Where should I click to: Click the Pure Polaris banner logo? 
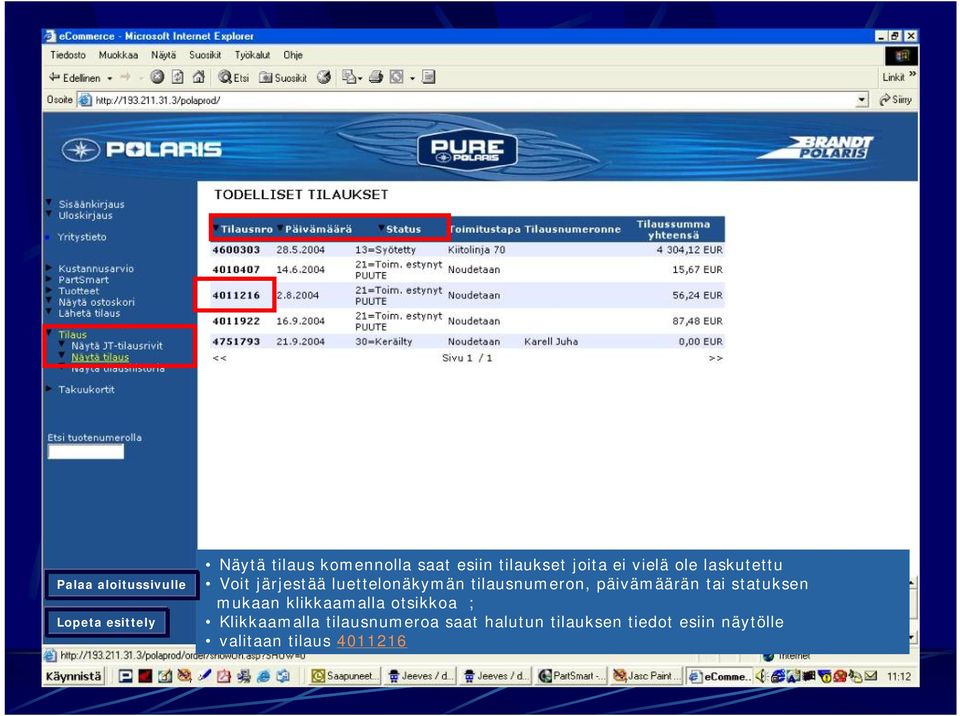tap(467, 150)
